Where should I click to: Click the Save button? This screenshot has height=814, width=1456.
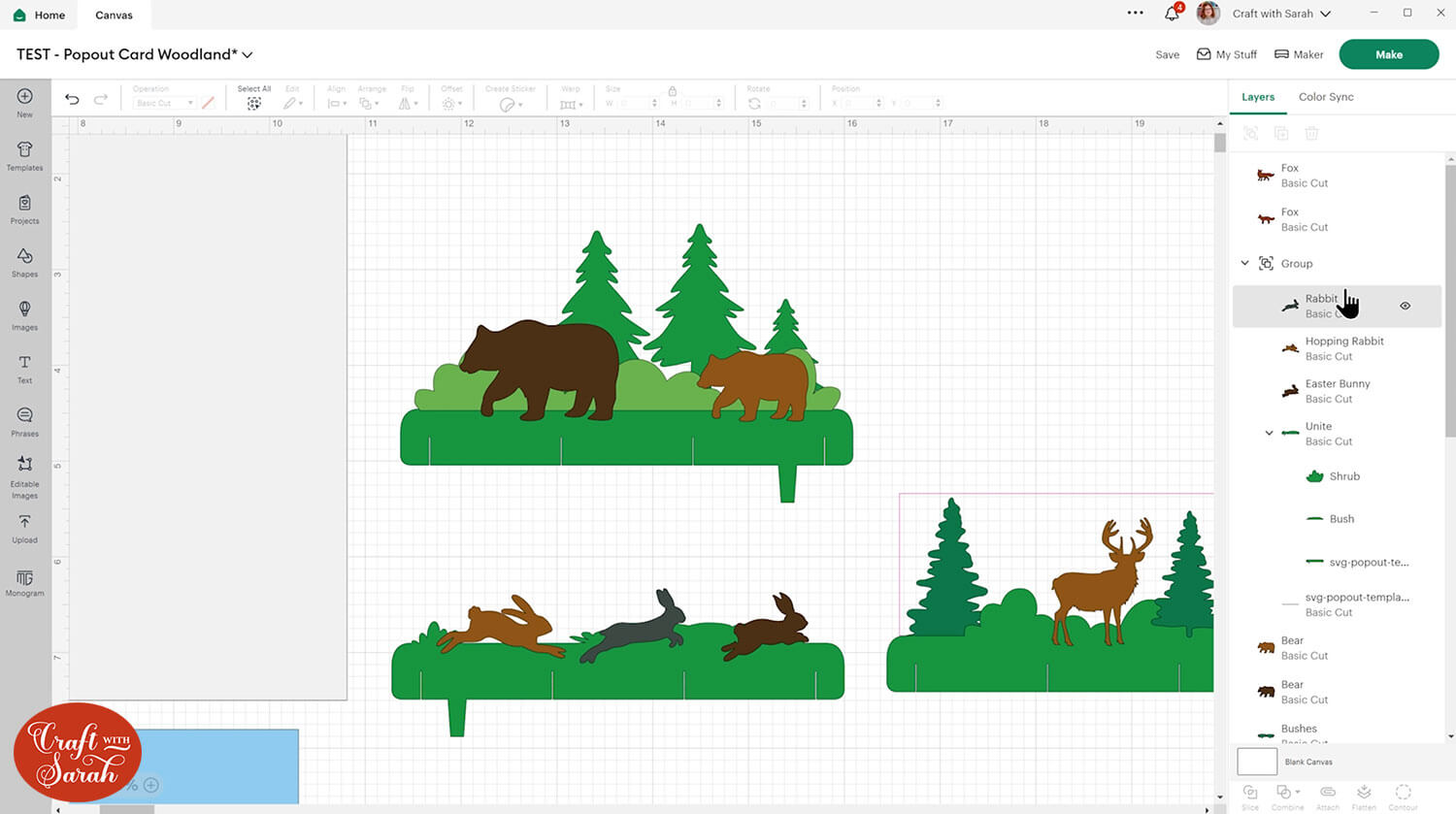(1167, 54)
